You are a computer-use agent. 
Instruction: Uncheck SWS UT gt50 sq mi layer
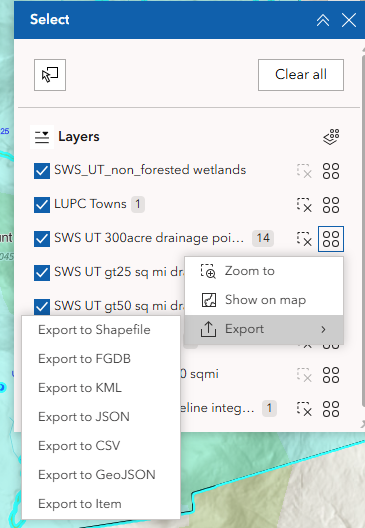click(x=42, y=307)
